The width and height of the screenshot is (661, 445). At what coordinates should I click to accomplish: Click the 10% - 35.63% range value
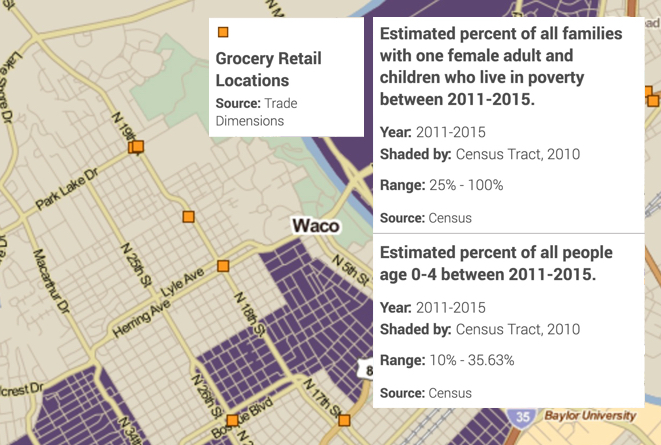click(x=472, y=360)
